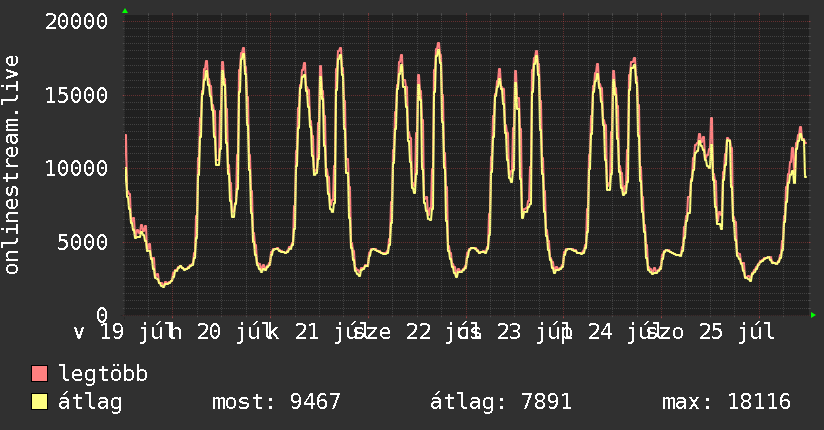824x430 pixels.
Task: Click the highest peak on 22 júl
Action: (x=438, y=44)
